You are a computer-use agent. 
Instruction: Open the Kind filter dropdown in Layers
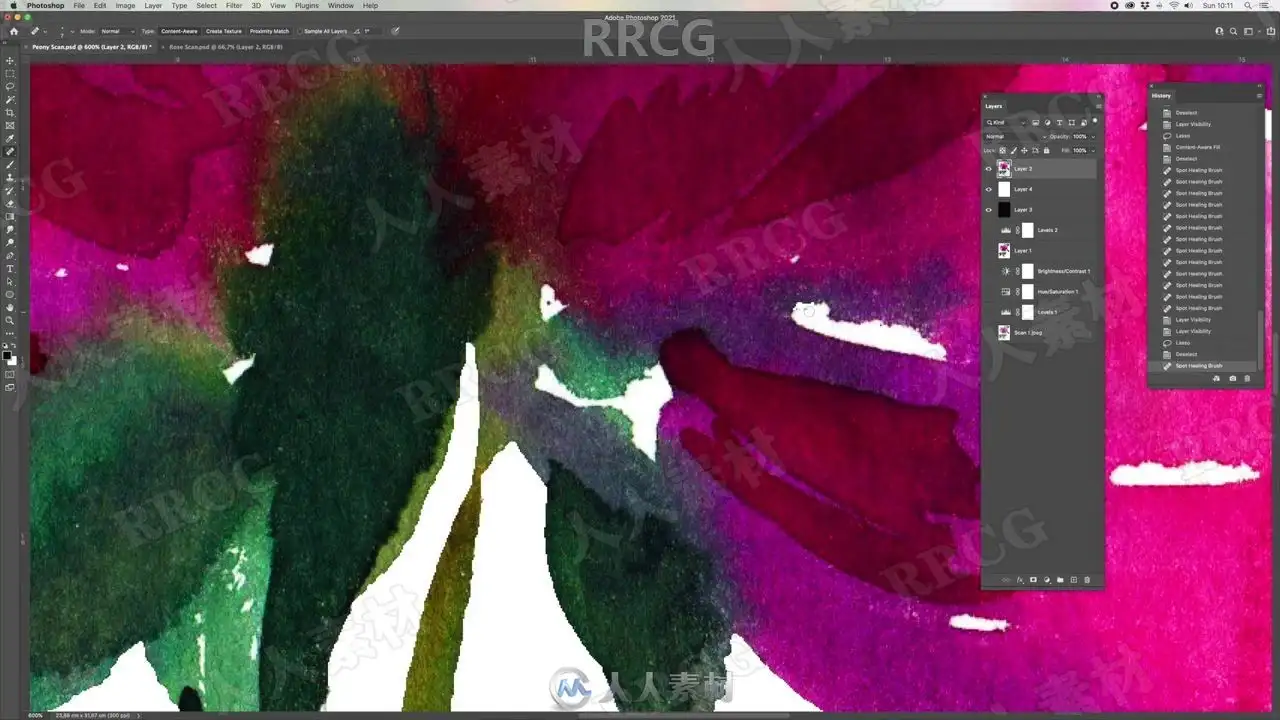tap(1006, 122)
